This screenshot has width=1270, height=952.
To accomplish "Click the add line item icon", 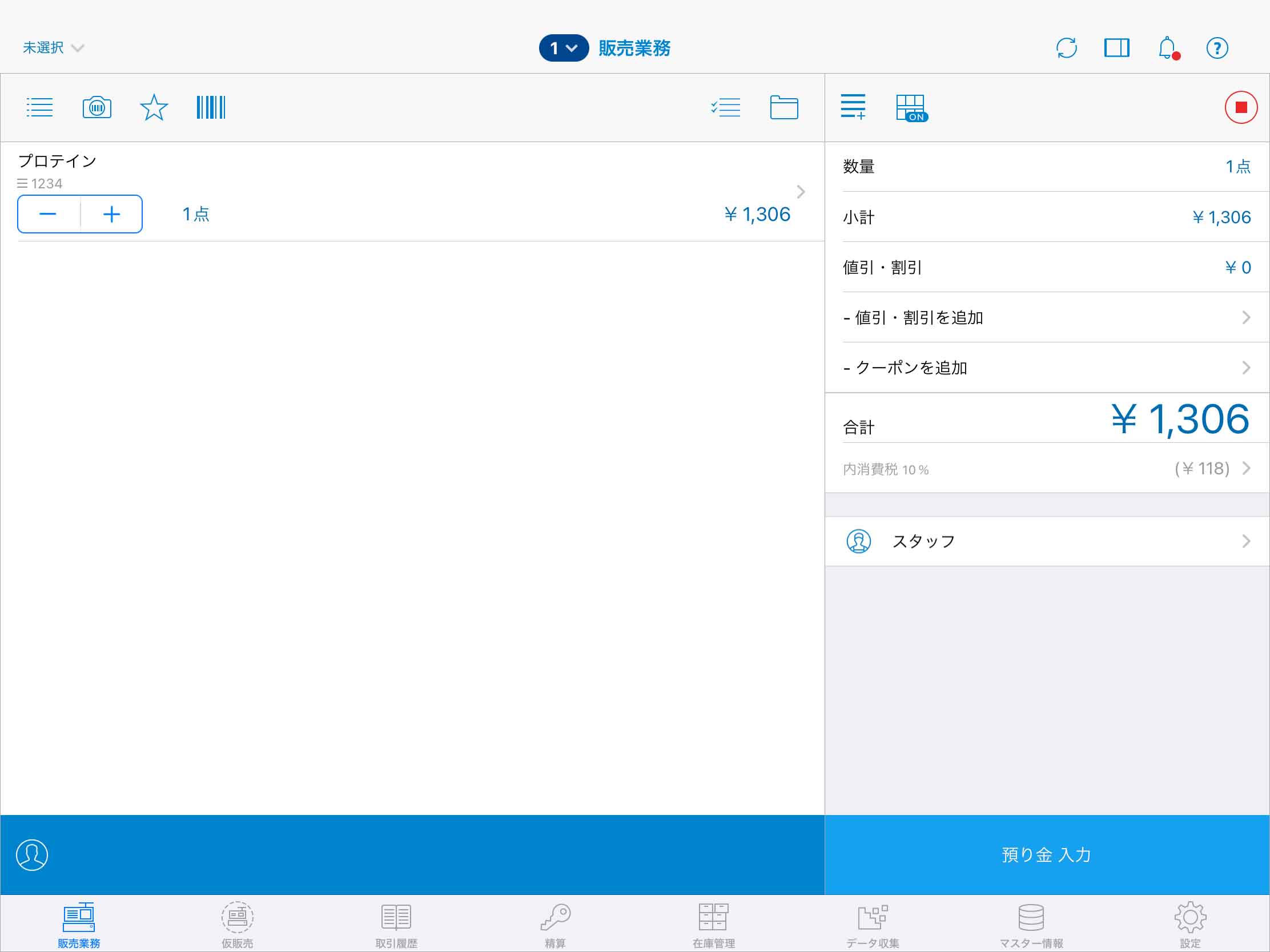I will pyautogui.click(x=853, y=107).
